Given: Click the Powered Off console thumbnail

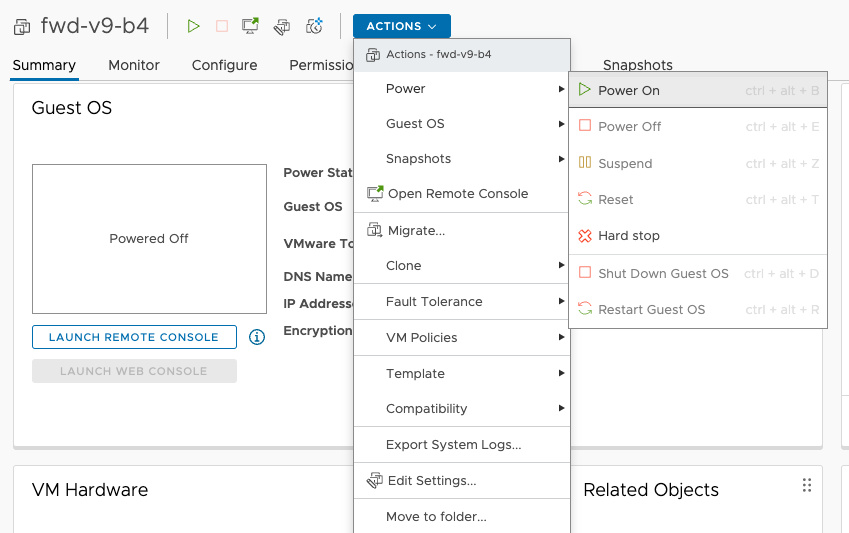Looking at the screenshot, I should [x=149, y=239].
